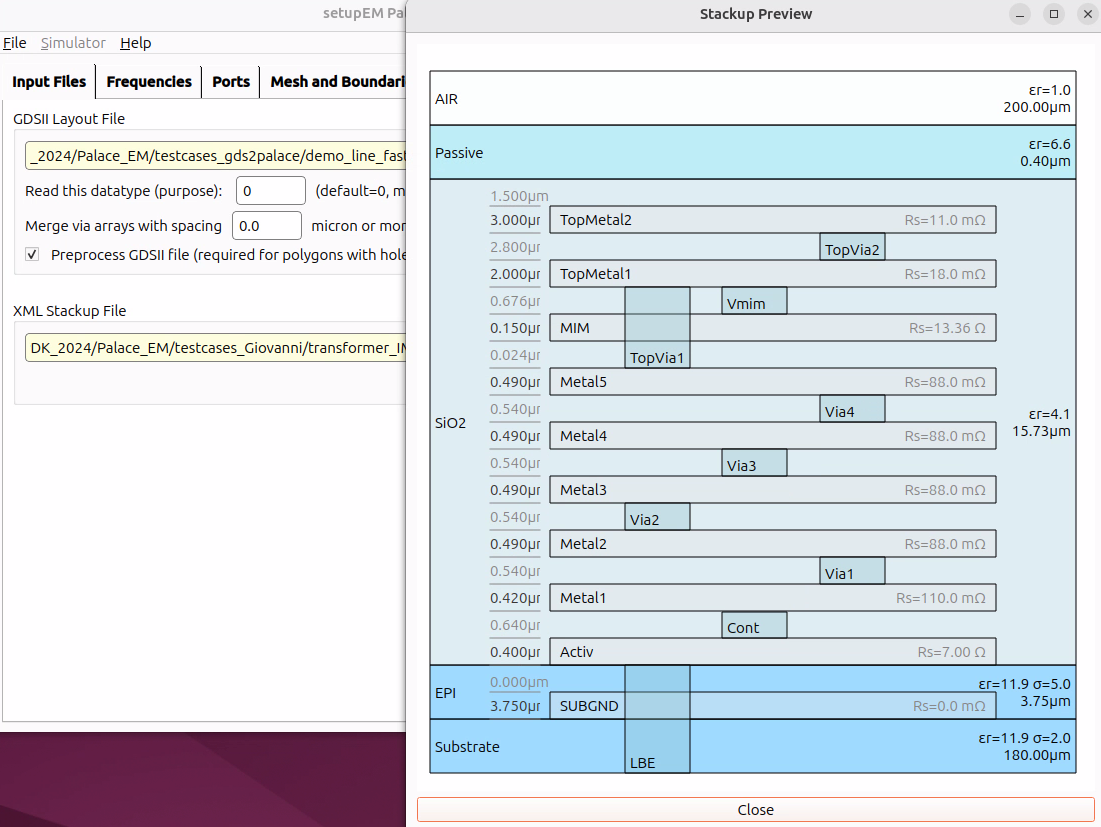This screenshot has height=827, width=1101.
Task: Open the Simulator menu
Action: pos(73,43)
